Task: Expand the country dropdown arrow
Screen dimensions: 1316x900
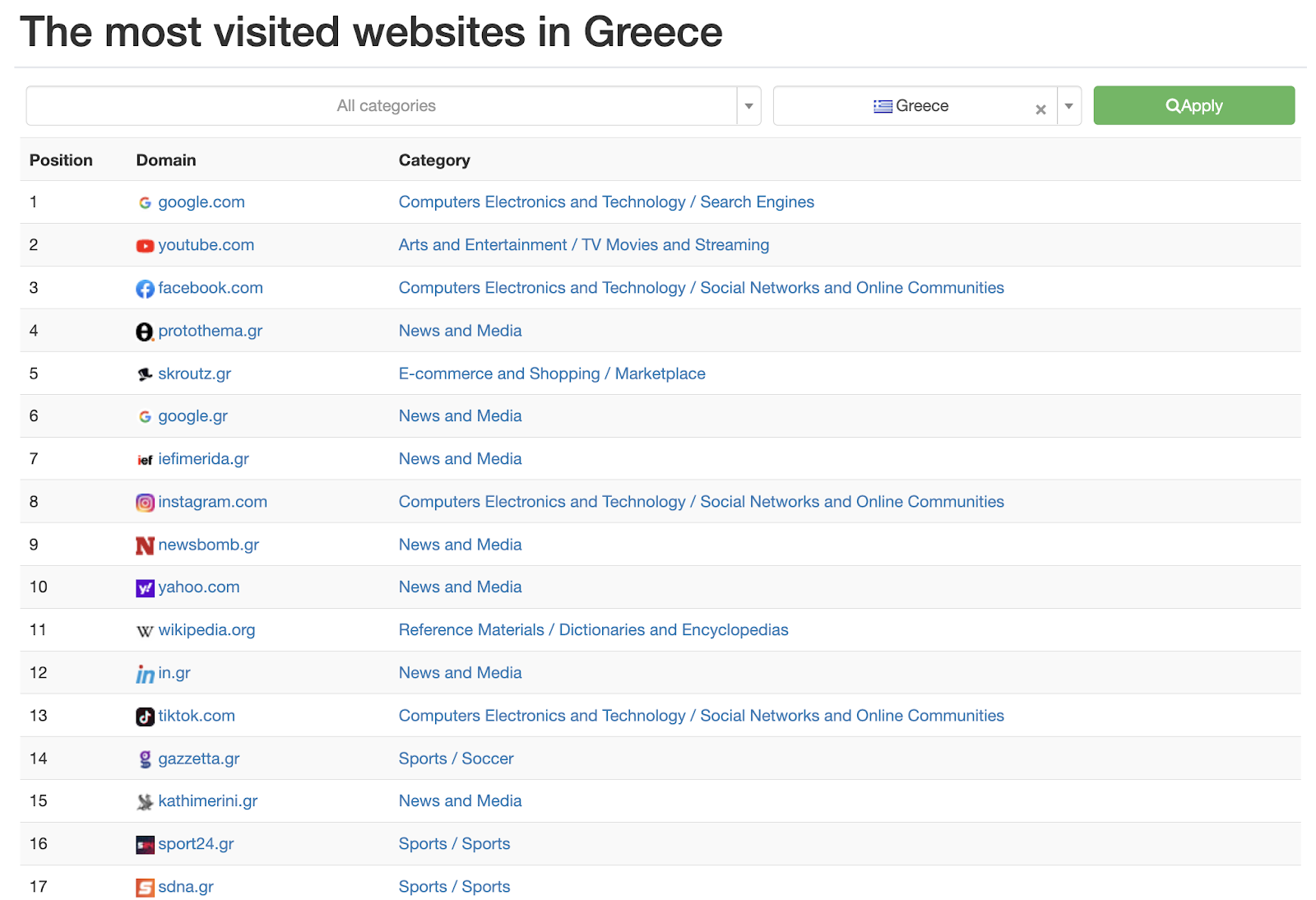Action: point(1068,106)
